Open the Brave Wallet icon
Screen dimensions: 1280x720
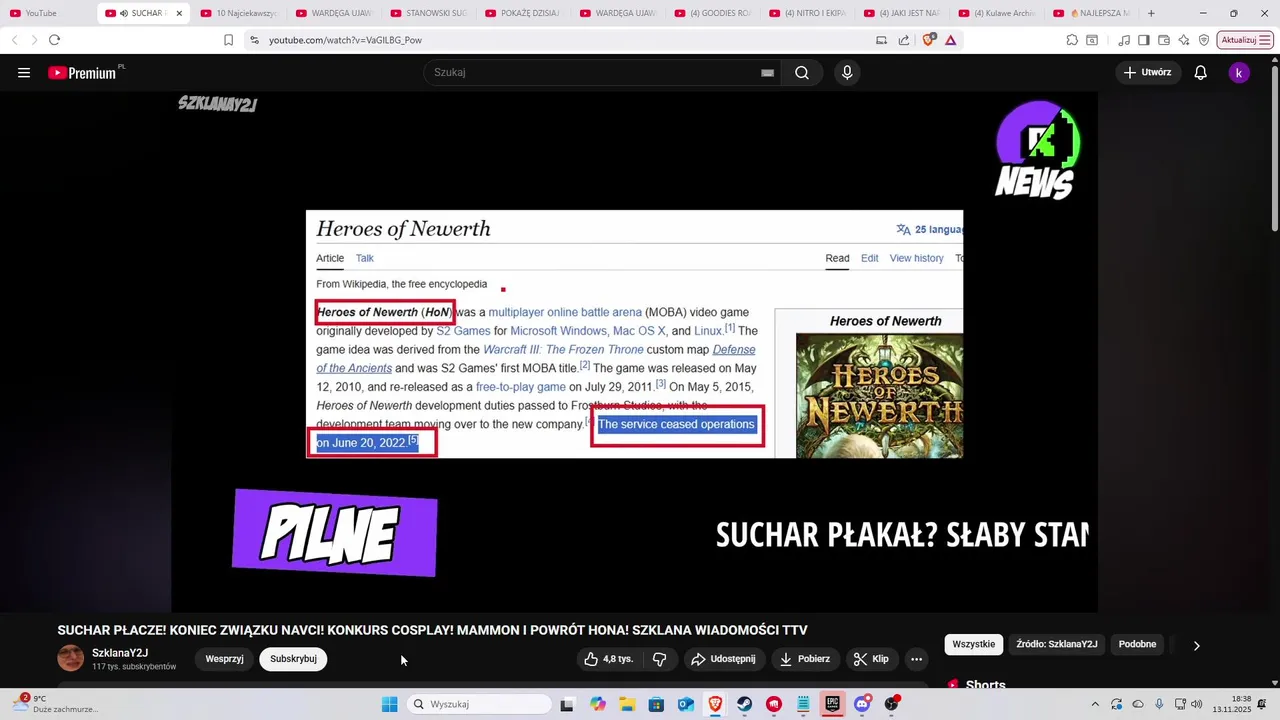pos(1164,40)
